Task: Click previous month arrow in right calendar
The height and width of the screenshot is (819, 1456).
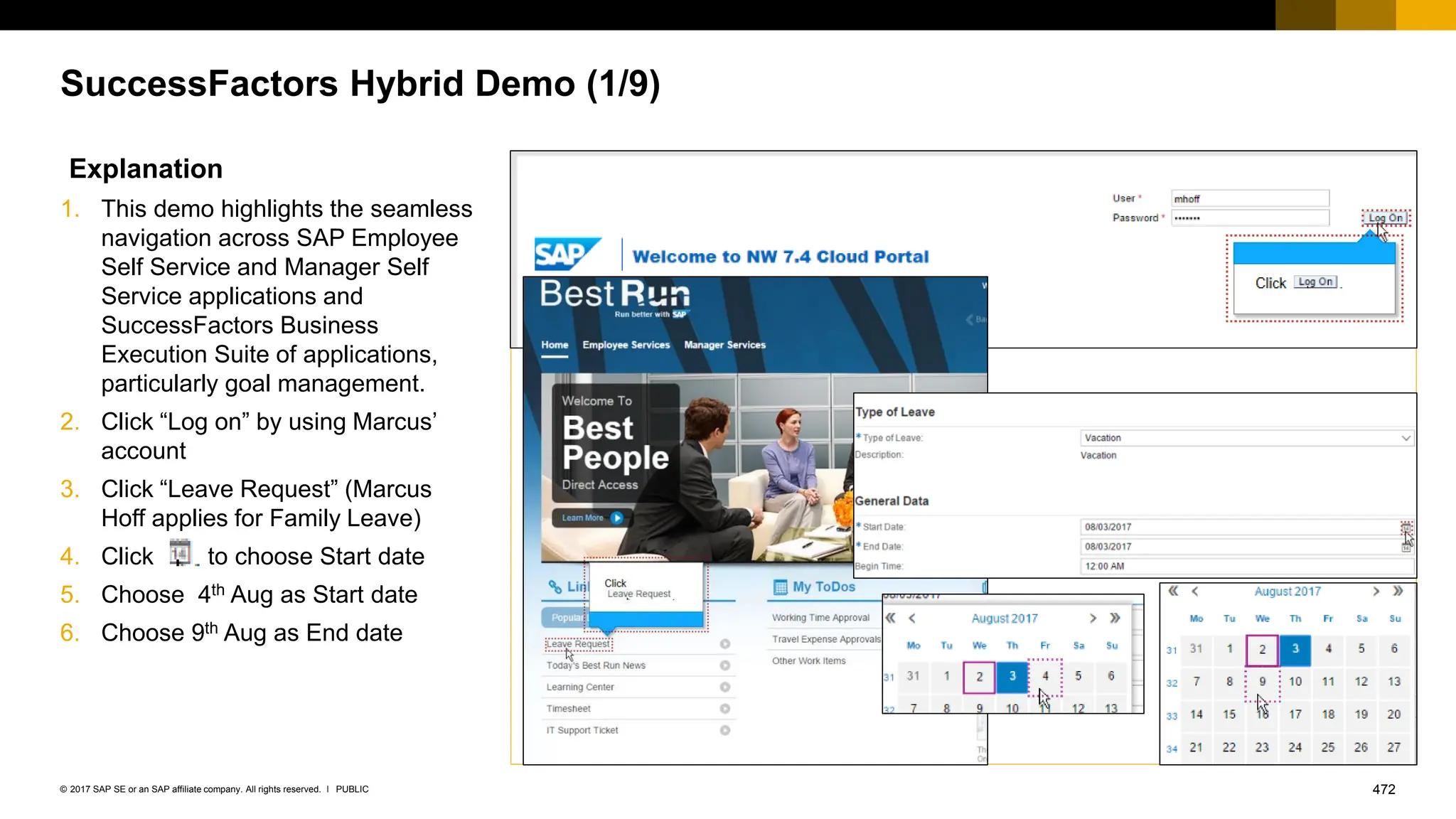Action: (x=1195, y=591)
